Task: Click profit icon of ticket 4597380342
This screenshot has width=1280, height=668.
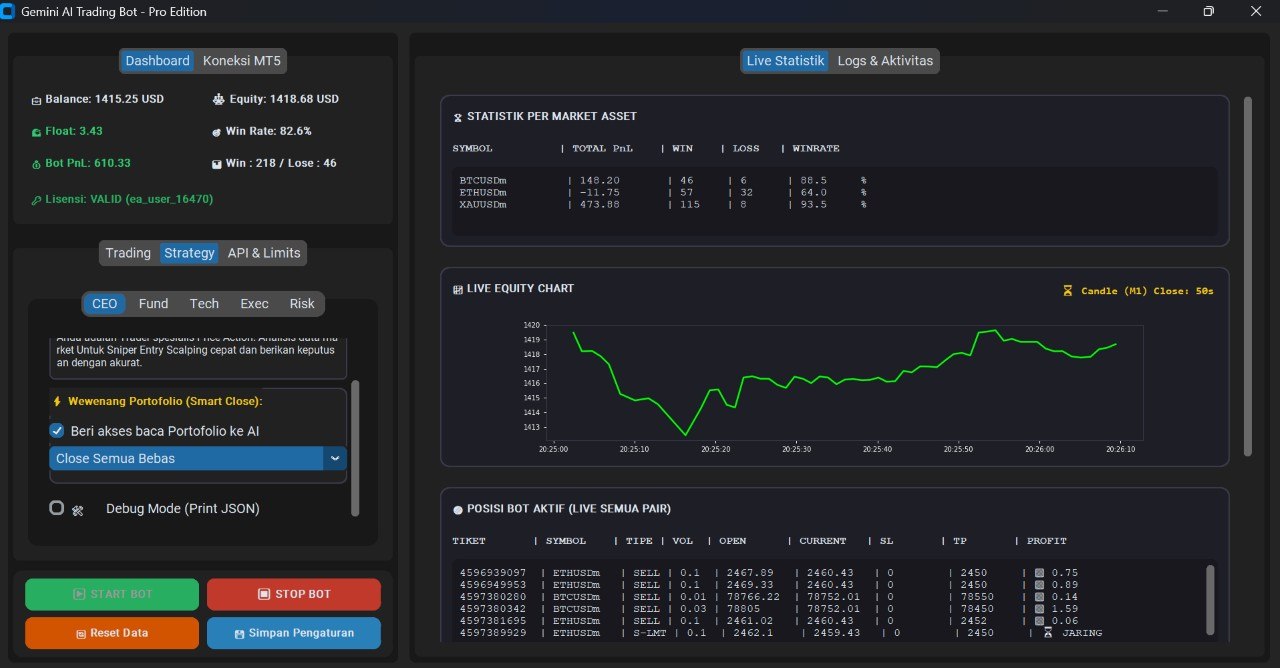Action: click(x=1040, y=609)
